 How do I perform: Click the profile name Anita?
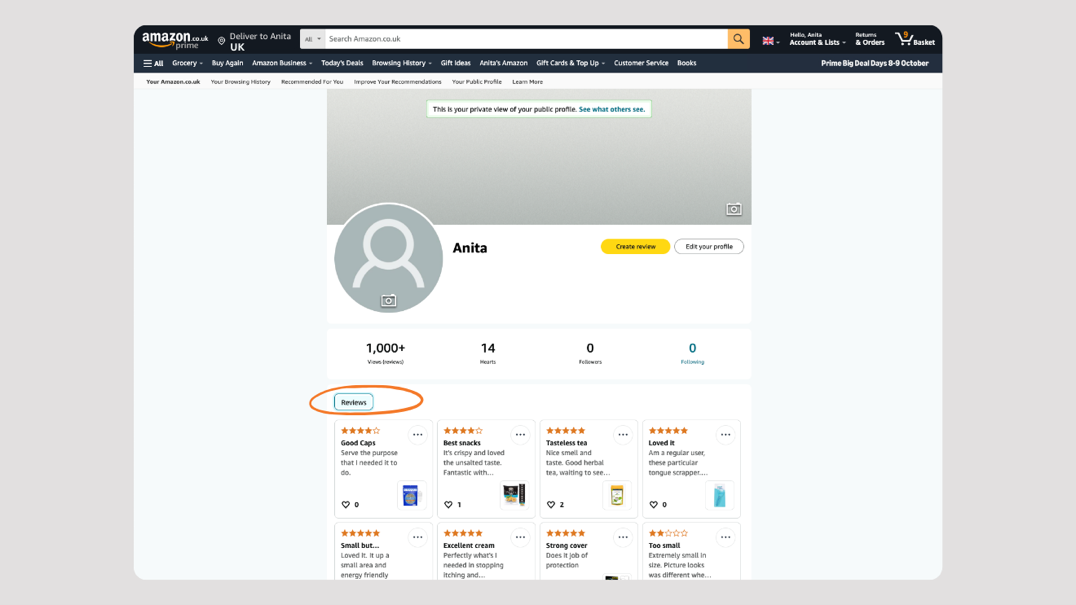click(x=469, y=248)
